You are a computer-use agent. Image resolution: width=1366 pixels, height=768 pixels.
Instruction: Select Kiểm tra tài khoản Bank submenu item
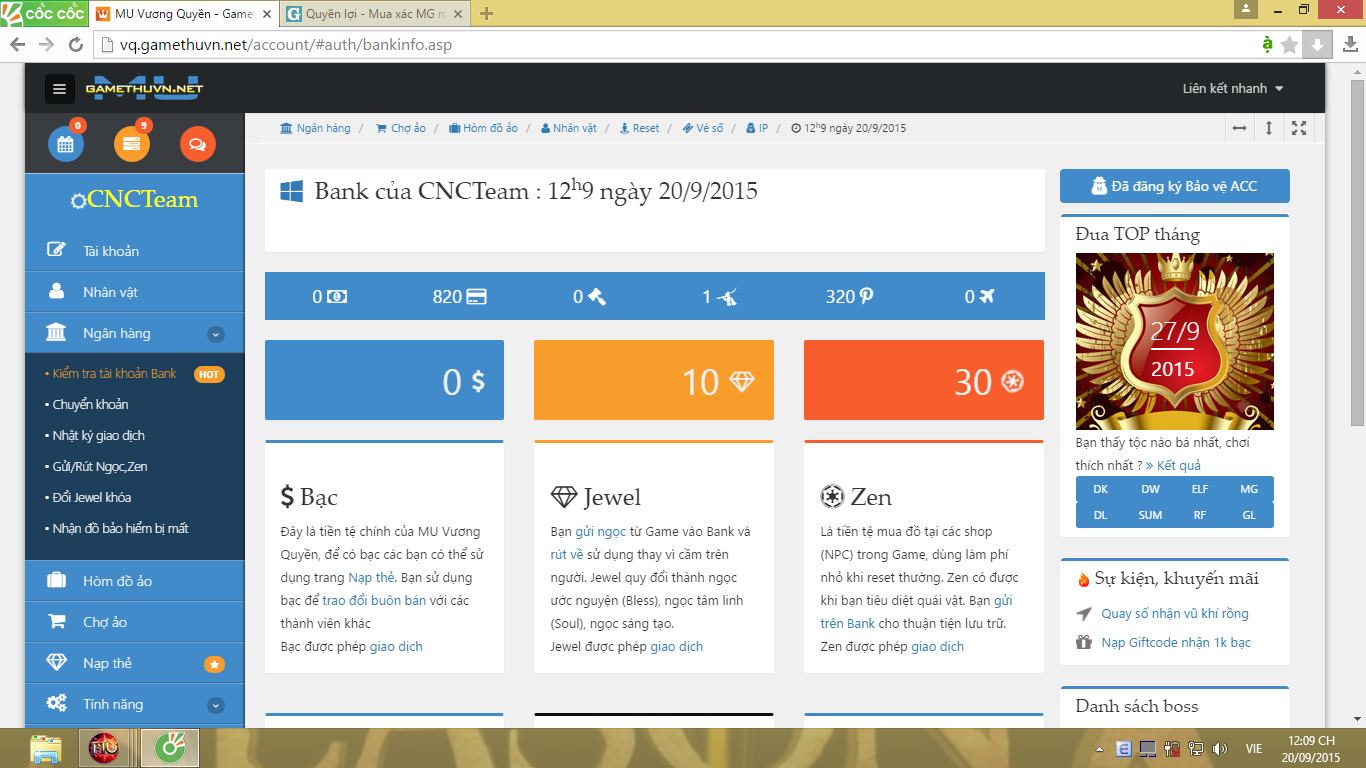(114, 373)
